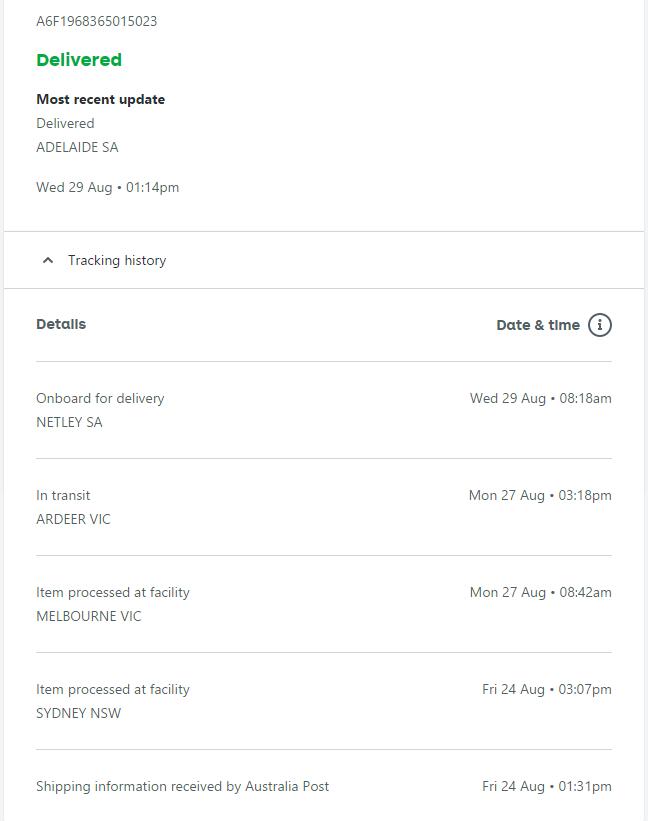This screenshot has height=821, width=648.
Task: Click Mon 27 Aug 03:18pm timestamp
Action: [540, 495]
